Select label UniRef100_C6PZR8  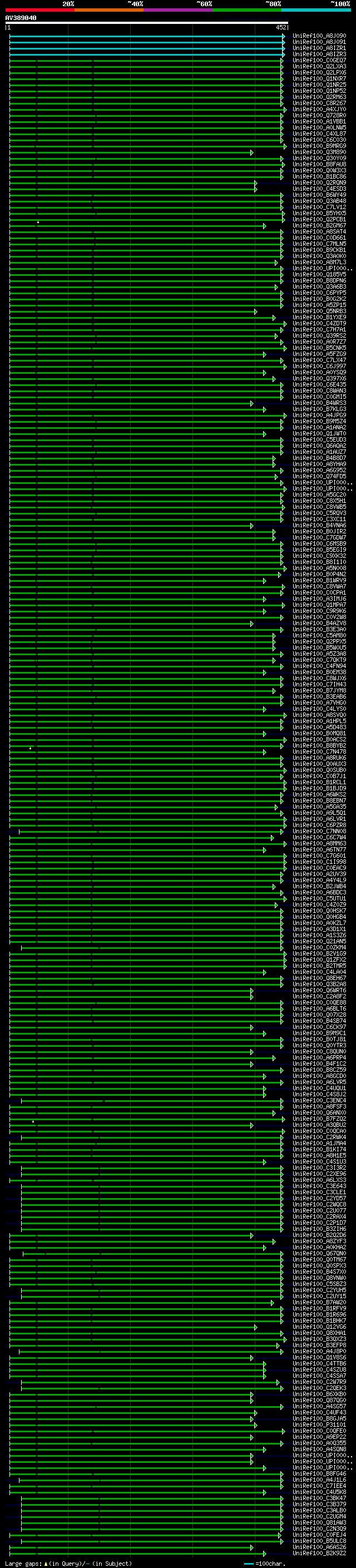pyautogui.click(x=319, y=825)
